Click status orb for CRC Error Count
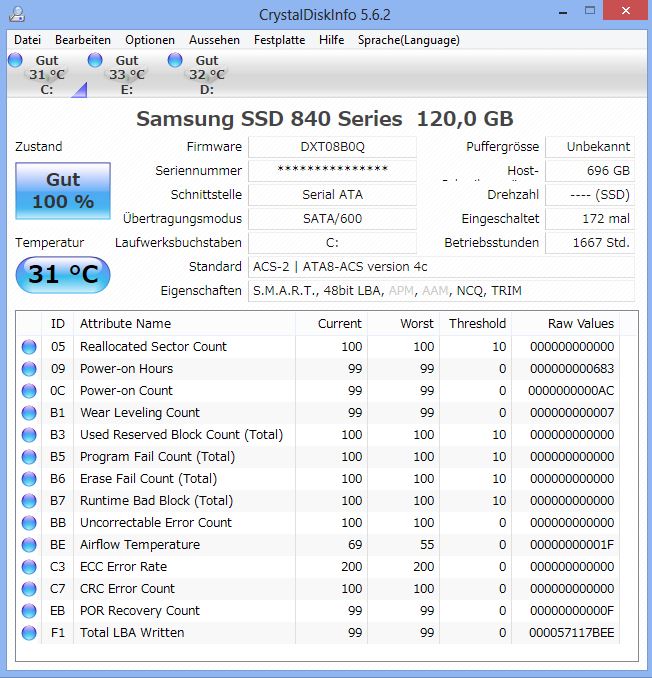The image size is (652, 678). click(x=29, y=589)
